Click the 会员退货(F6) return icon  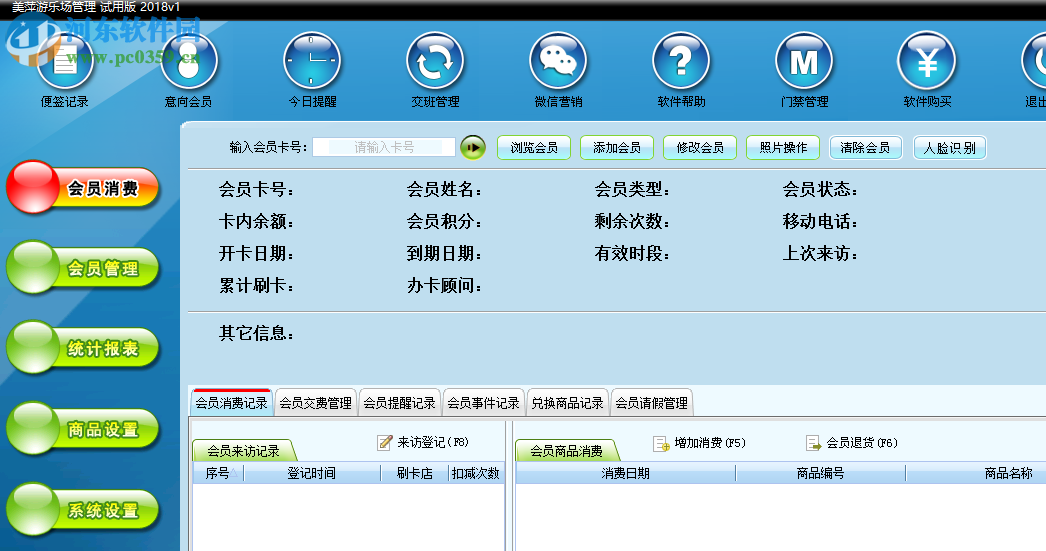pyautogui.click(x=813, y=443)
